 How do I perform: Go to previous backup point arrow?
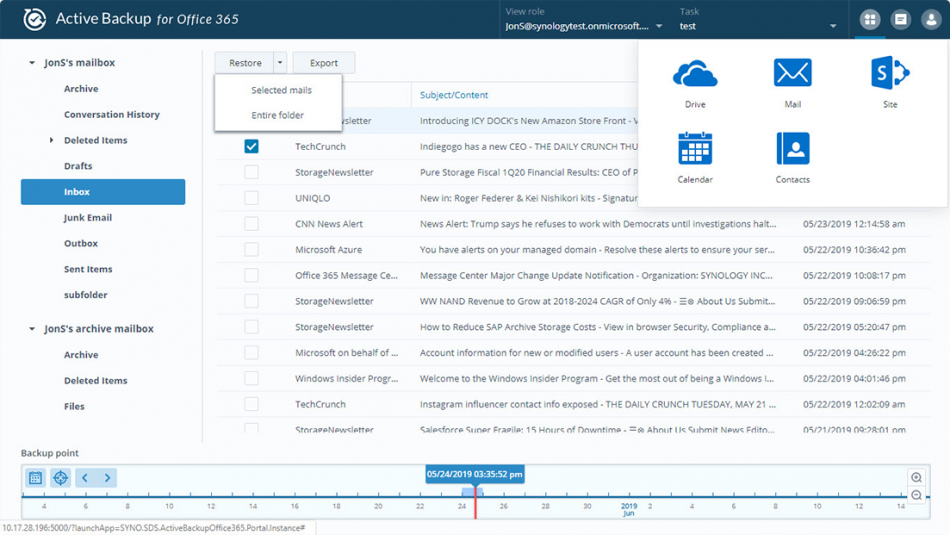point(85,477)
